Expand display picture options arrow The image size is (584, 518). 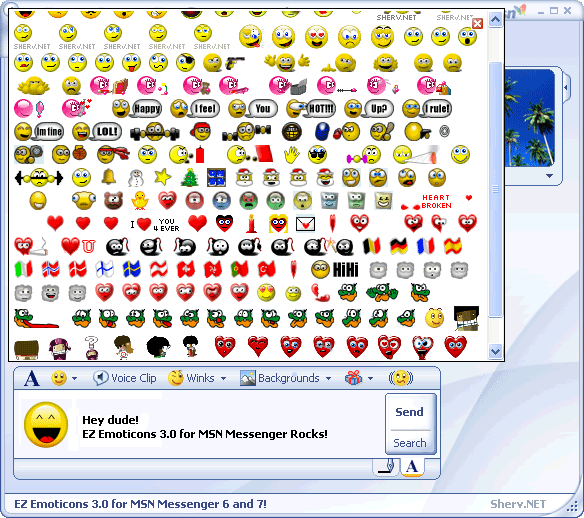(550, 176)
